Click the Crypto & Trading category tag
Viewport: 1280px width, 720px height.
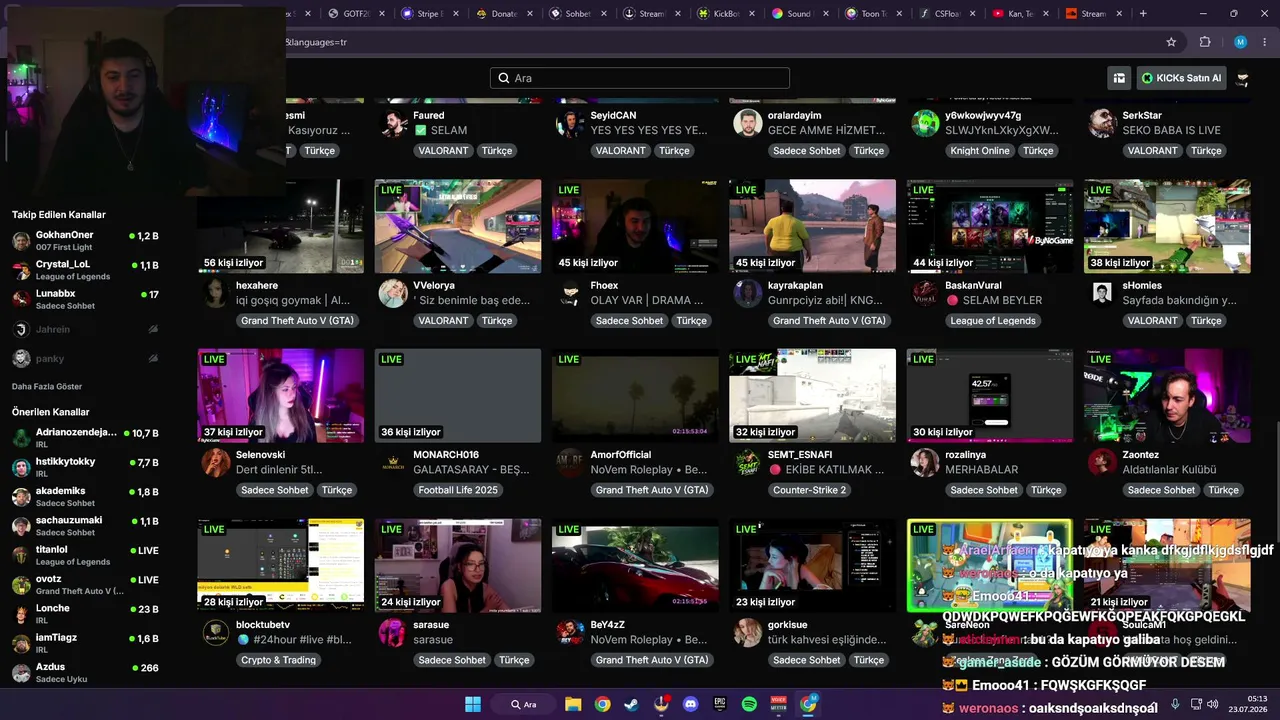[278, 660]
